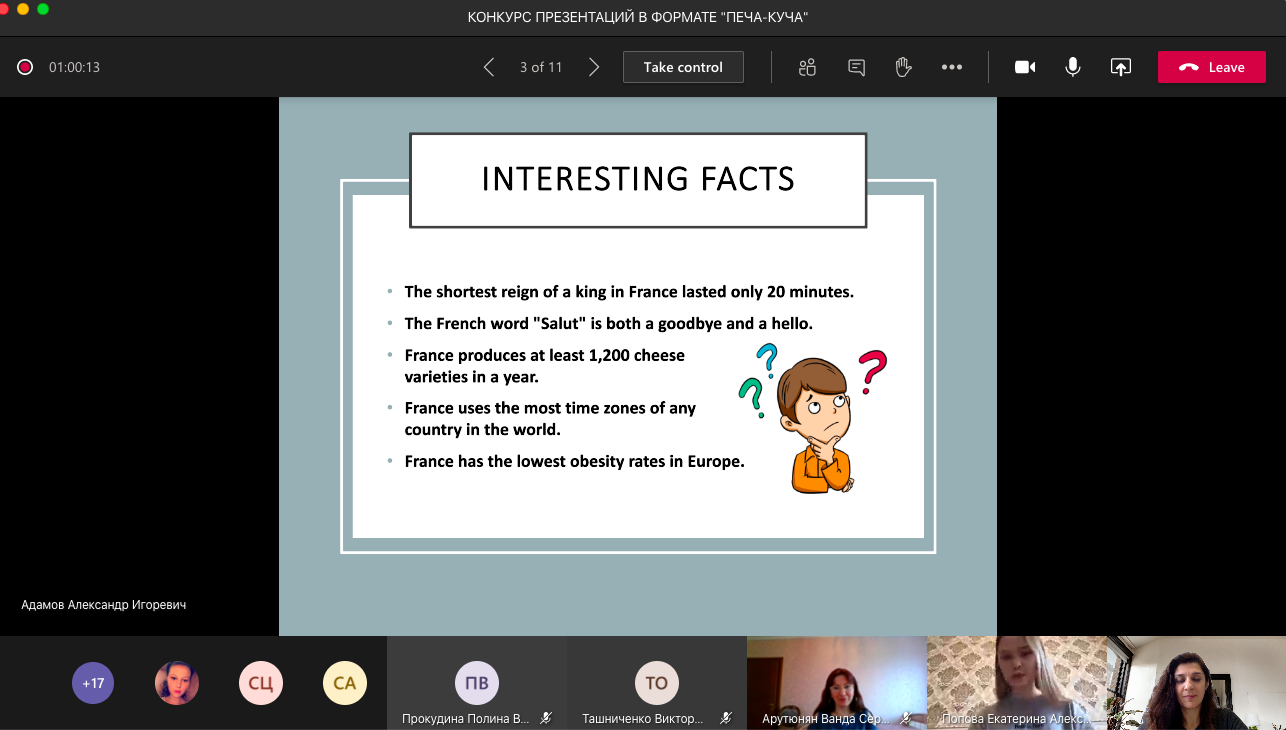Click the presenter name Адамов Александр Игоревич

click(x=104, y=605)
